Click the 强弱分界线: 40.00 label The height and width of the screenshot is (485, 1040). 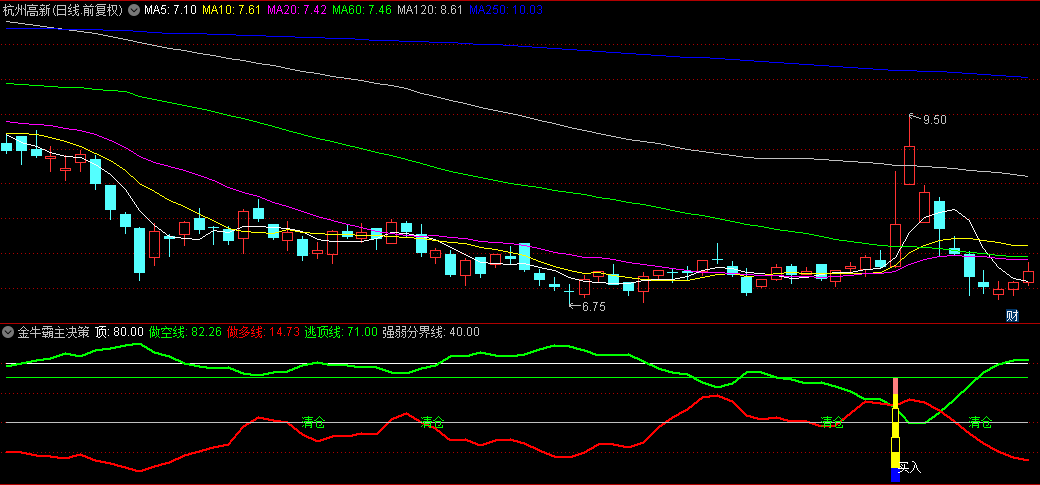(x=430, y=331)
